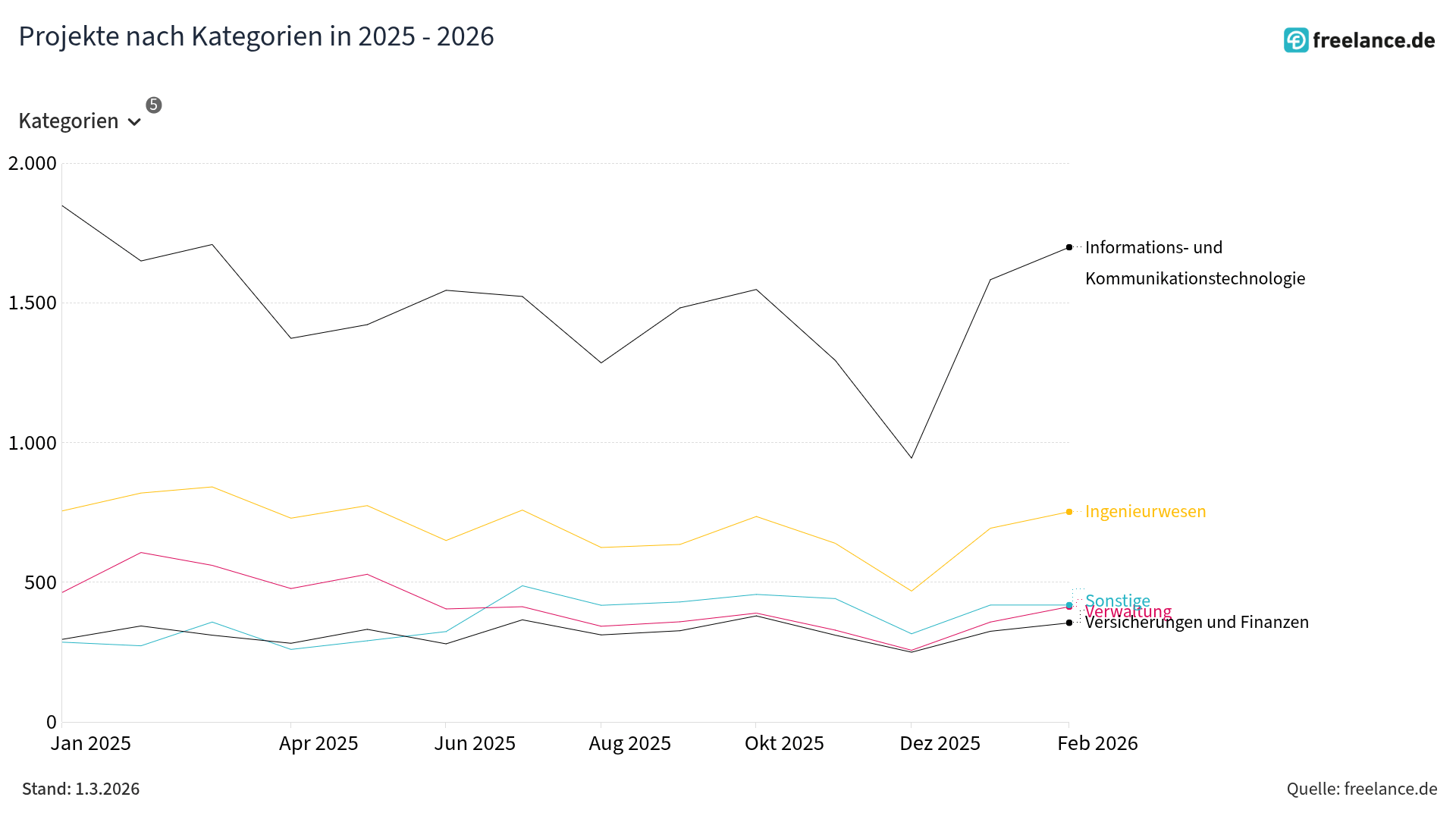Click the category count badge 5

point(154,105)
